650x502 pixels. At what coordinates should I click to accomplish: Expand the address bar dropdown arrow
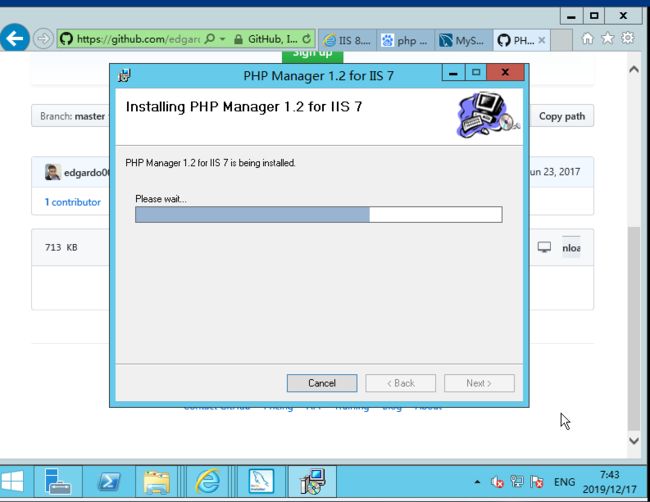tap(223, 39)
